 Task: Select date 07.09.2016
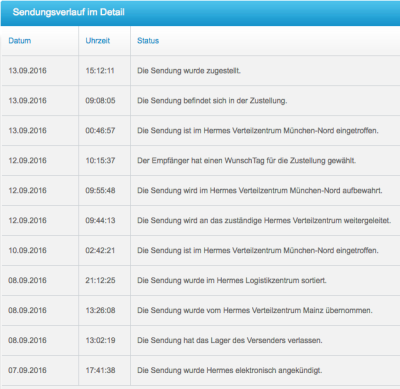(27, 371)
